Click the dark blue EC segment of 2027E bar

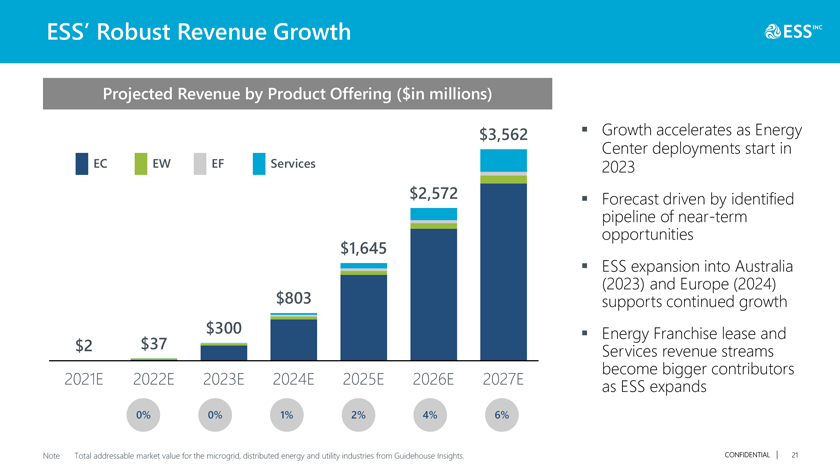tap(504, 272)
